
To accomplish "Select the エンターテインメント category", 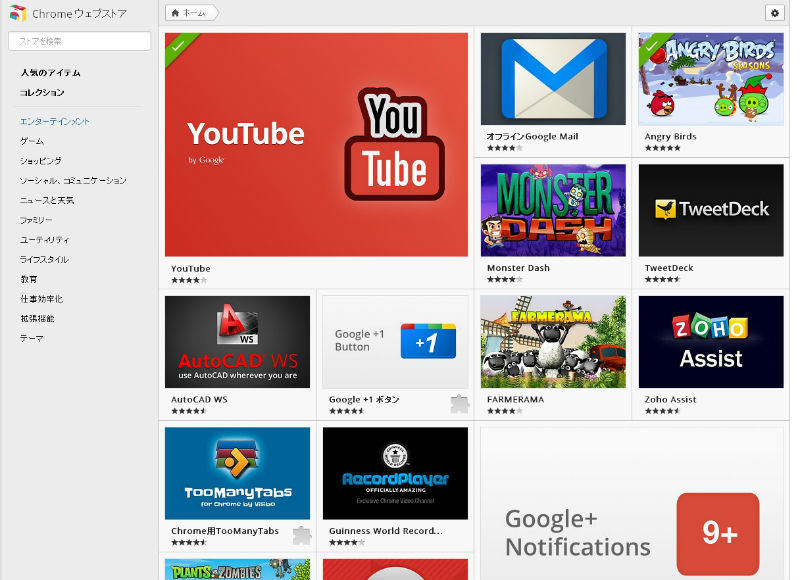I will [55, 121].
